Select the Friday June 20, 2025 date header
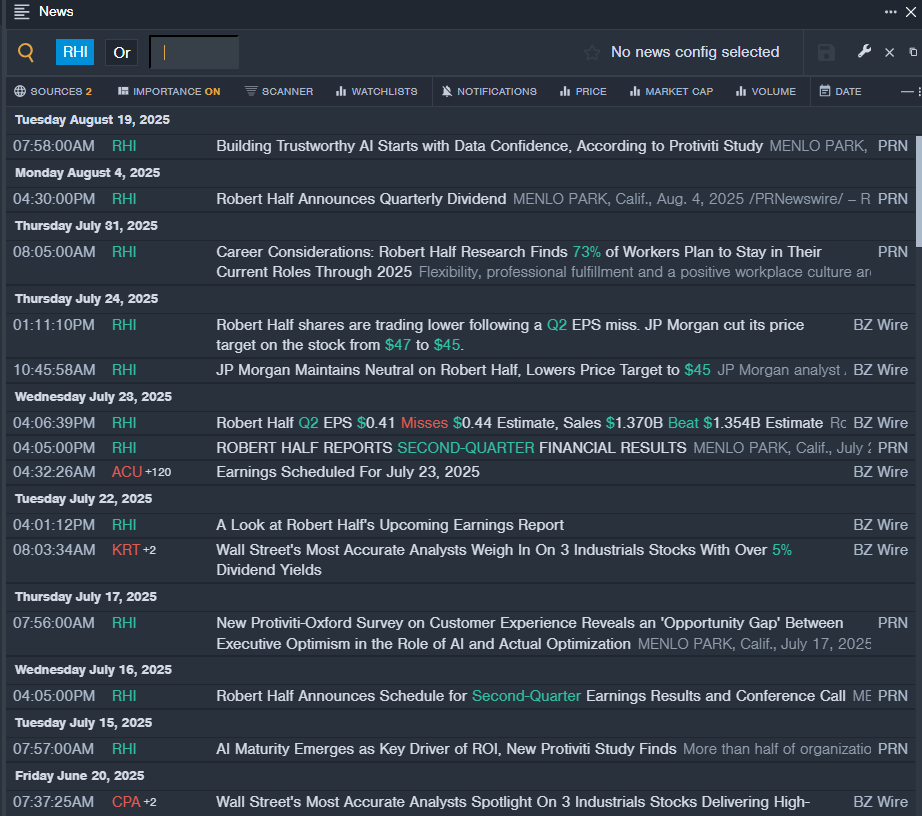This screenshot has height=816, width=922. click(79, 776)
